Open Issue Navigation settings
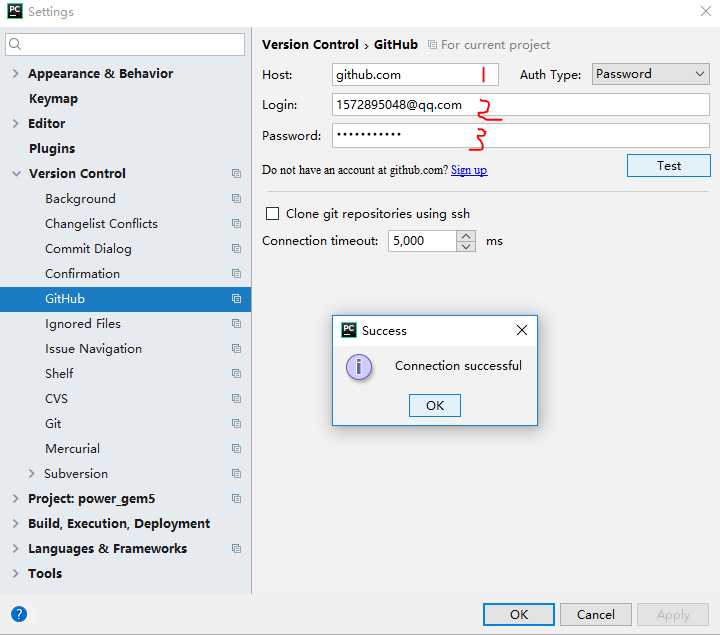This screenshot has width=720, height=635. 93,348
